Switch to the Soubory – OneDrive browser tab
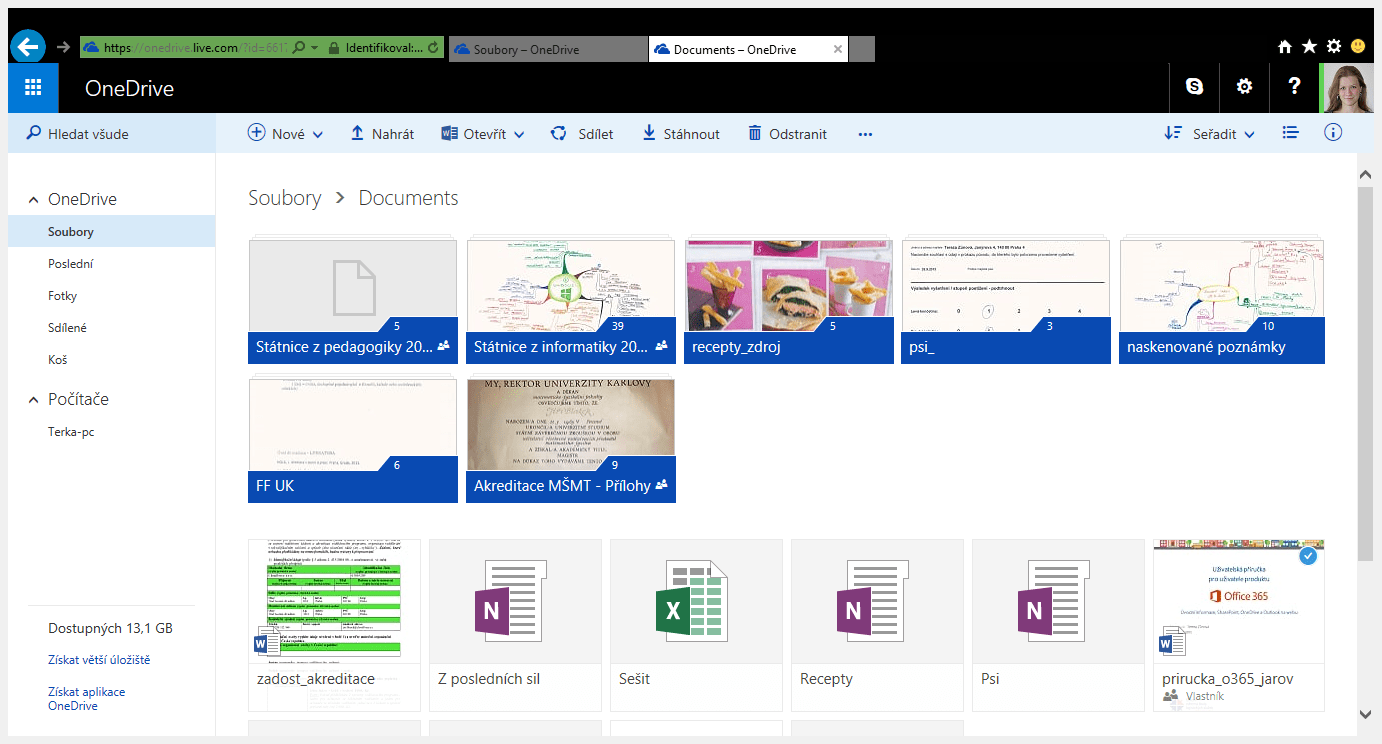Screen dimensions: 1382x744 [x=547, y=48]
